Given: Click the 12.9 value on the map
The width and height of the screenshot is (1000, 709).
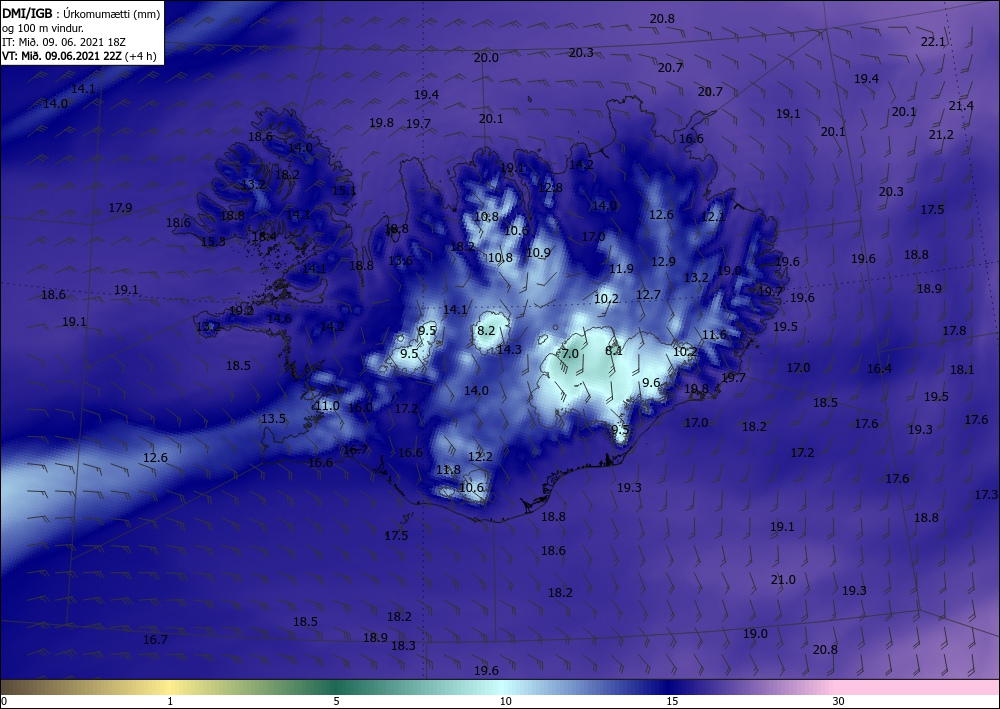Looking at the screenshot, I should pos(663,261).
